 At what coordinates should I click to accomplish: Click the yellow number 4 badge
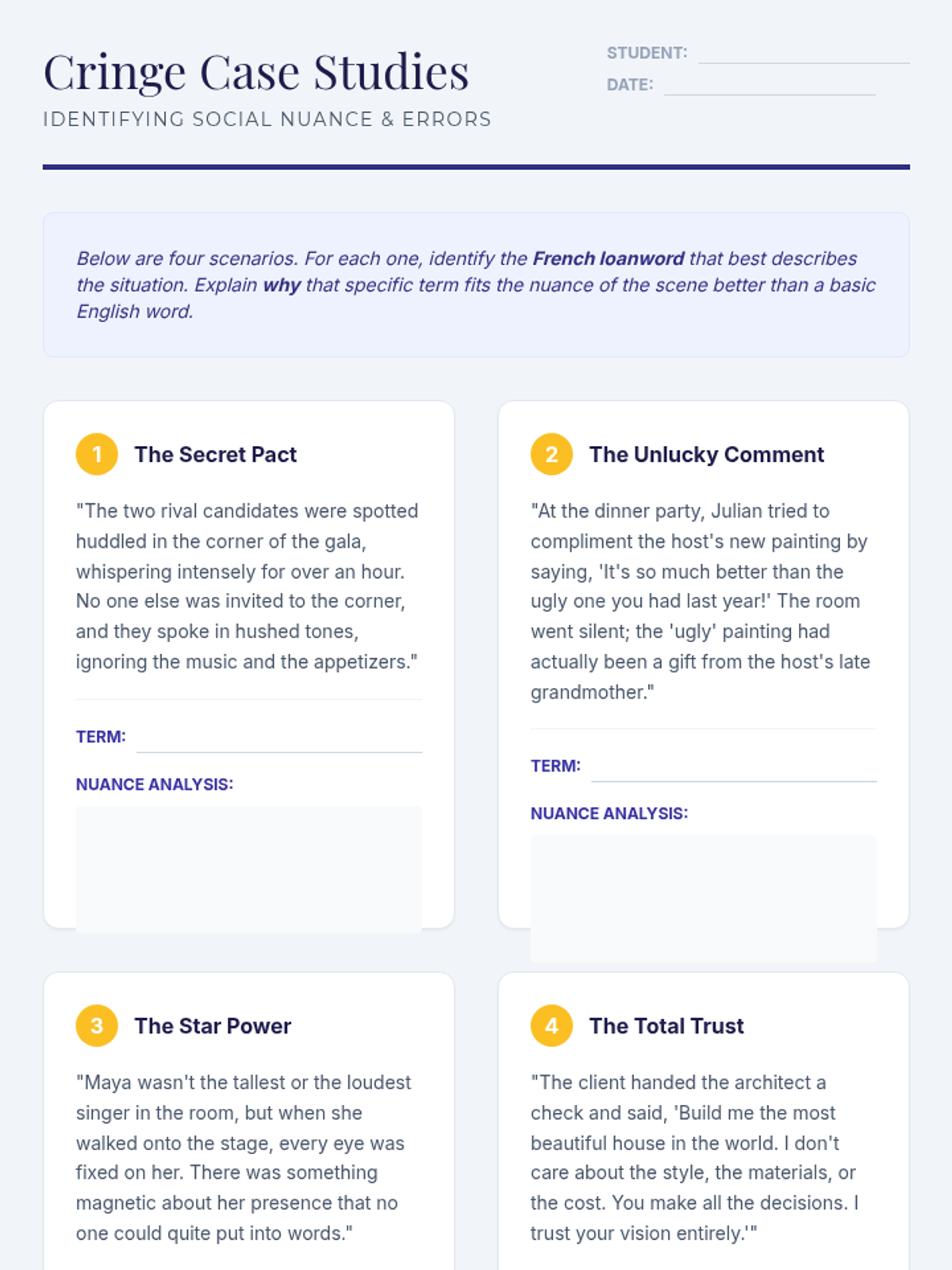coord(551,1026)
